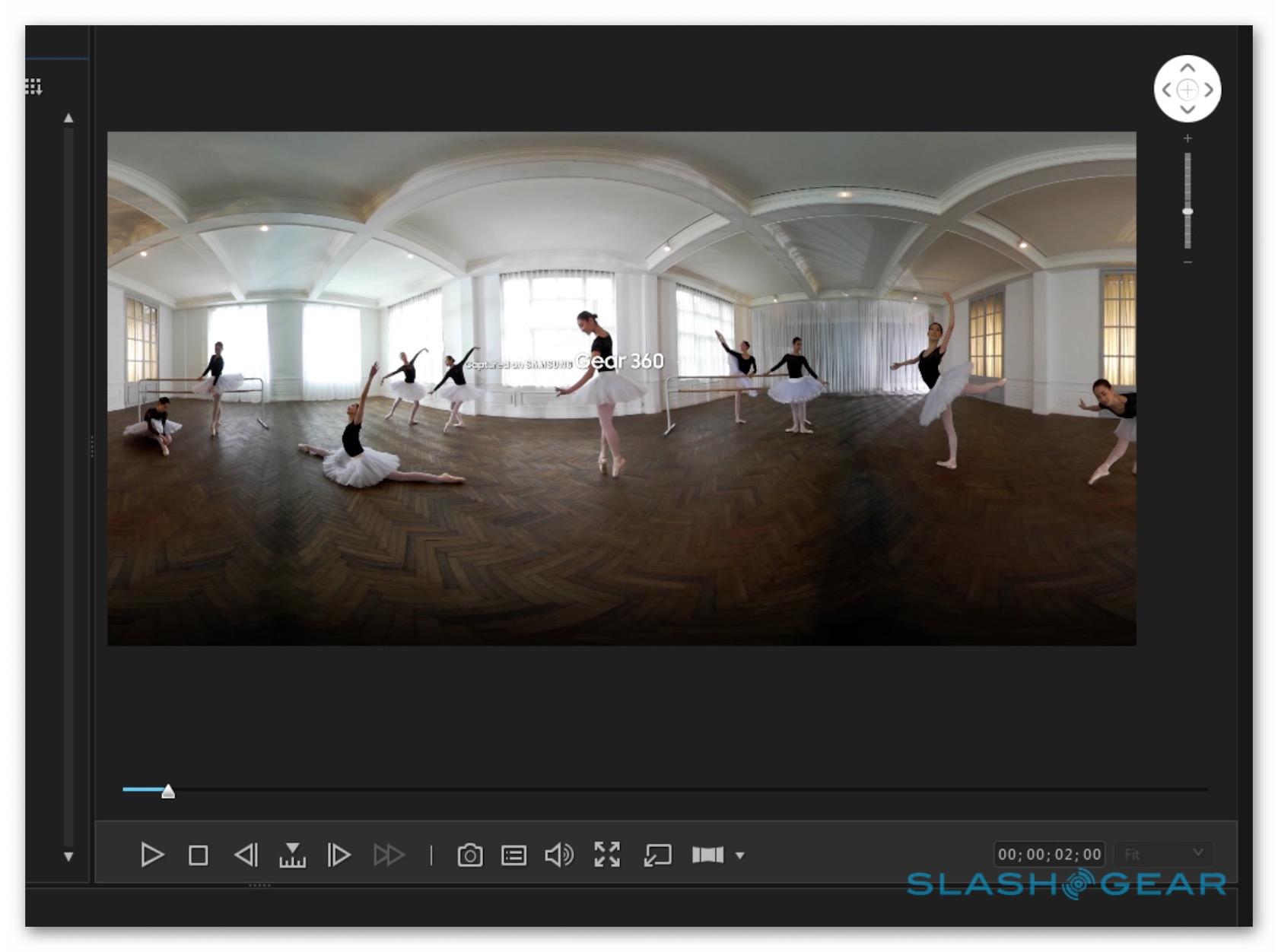Pan the 360 view downward

[x=1187, y=110]
